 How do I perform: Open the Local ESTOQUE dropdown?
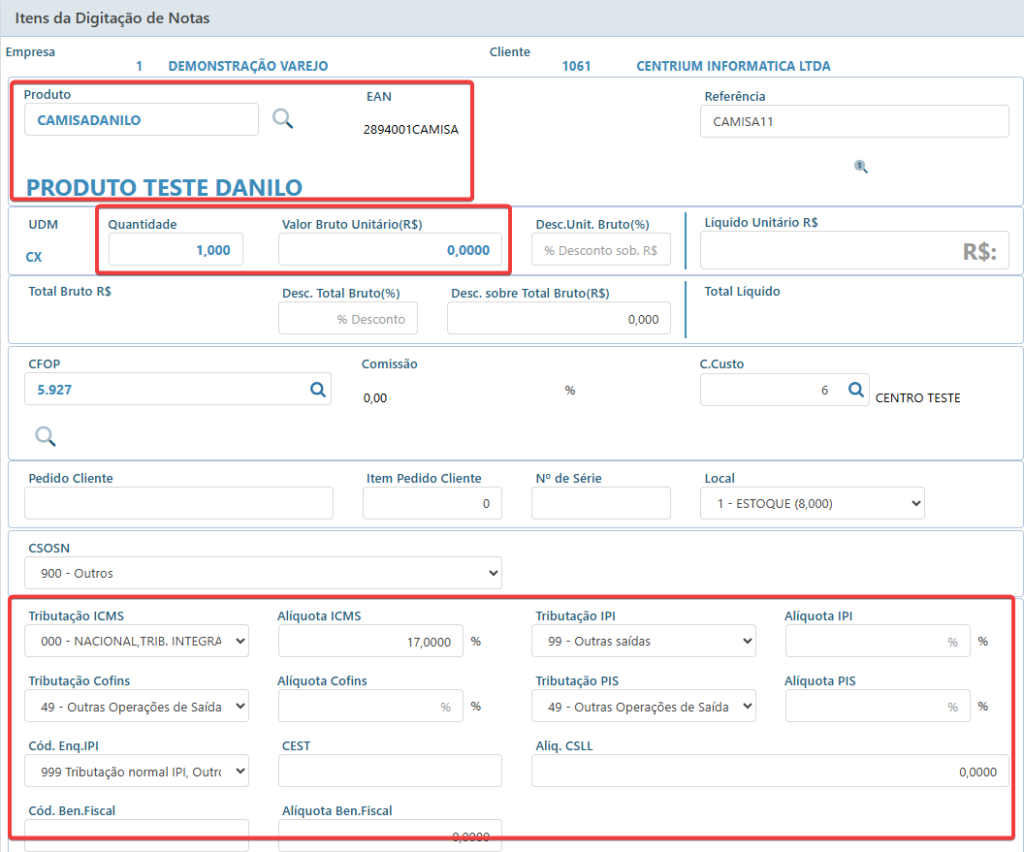812,503
